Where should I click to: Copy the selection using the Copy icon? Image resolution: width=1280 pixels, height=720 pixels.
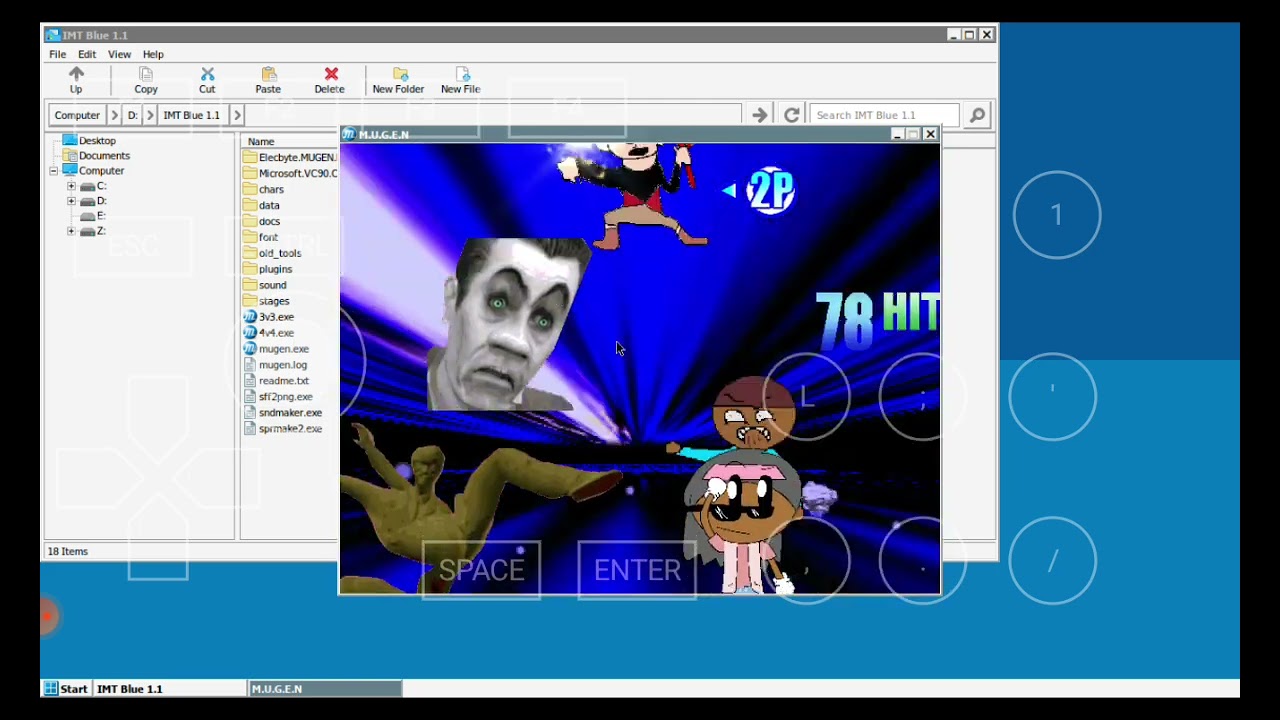click(x=146, y=74)
